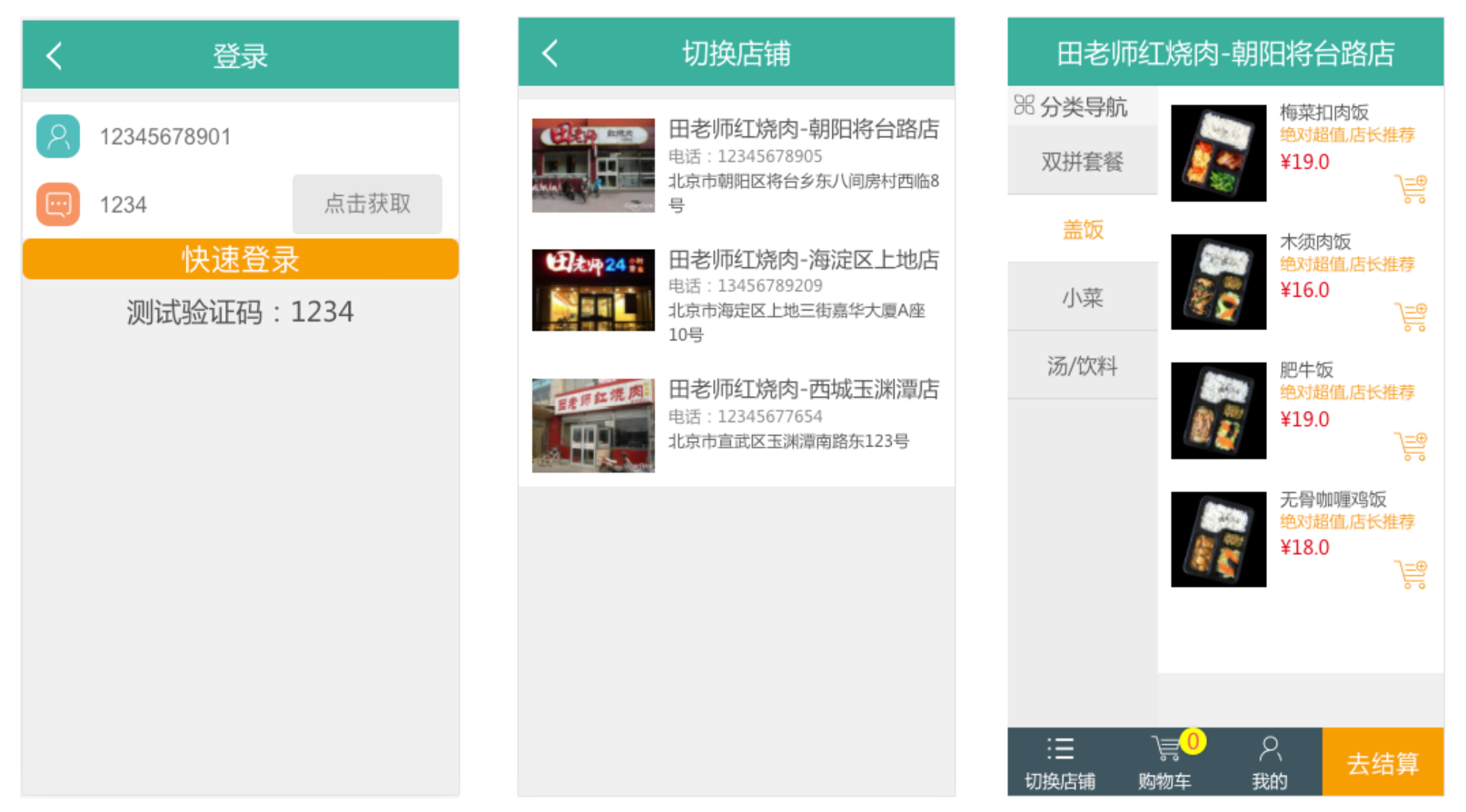Tap the 去结算 checkout button
Image resolution: width=1466 pixels, height=812 pixels.
pos(1382,763)
